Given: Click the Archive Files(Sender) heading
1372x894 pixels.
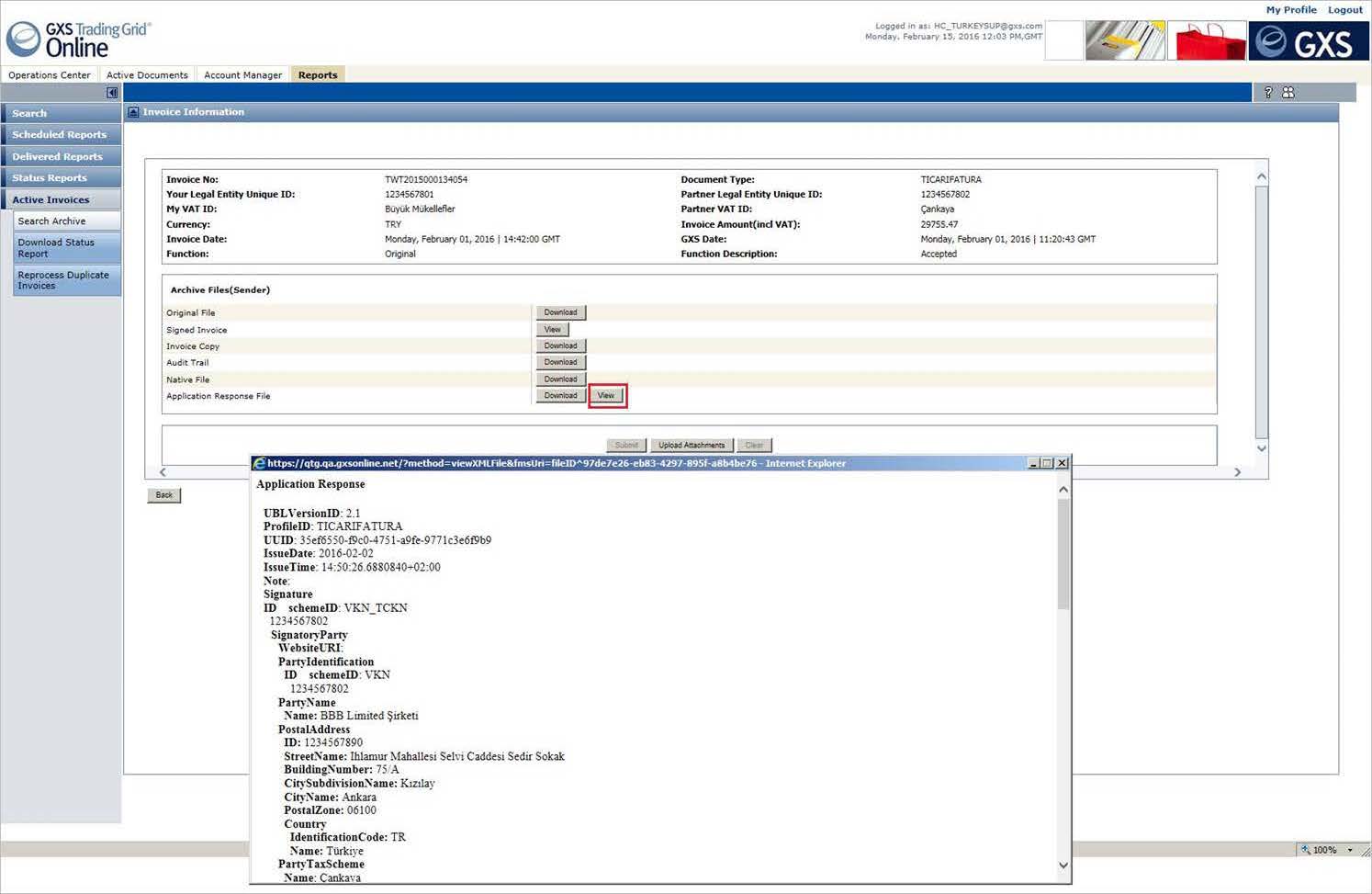Looking at the screenshot, I should pyautogui.click(x=220, y=290).
